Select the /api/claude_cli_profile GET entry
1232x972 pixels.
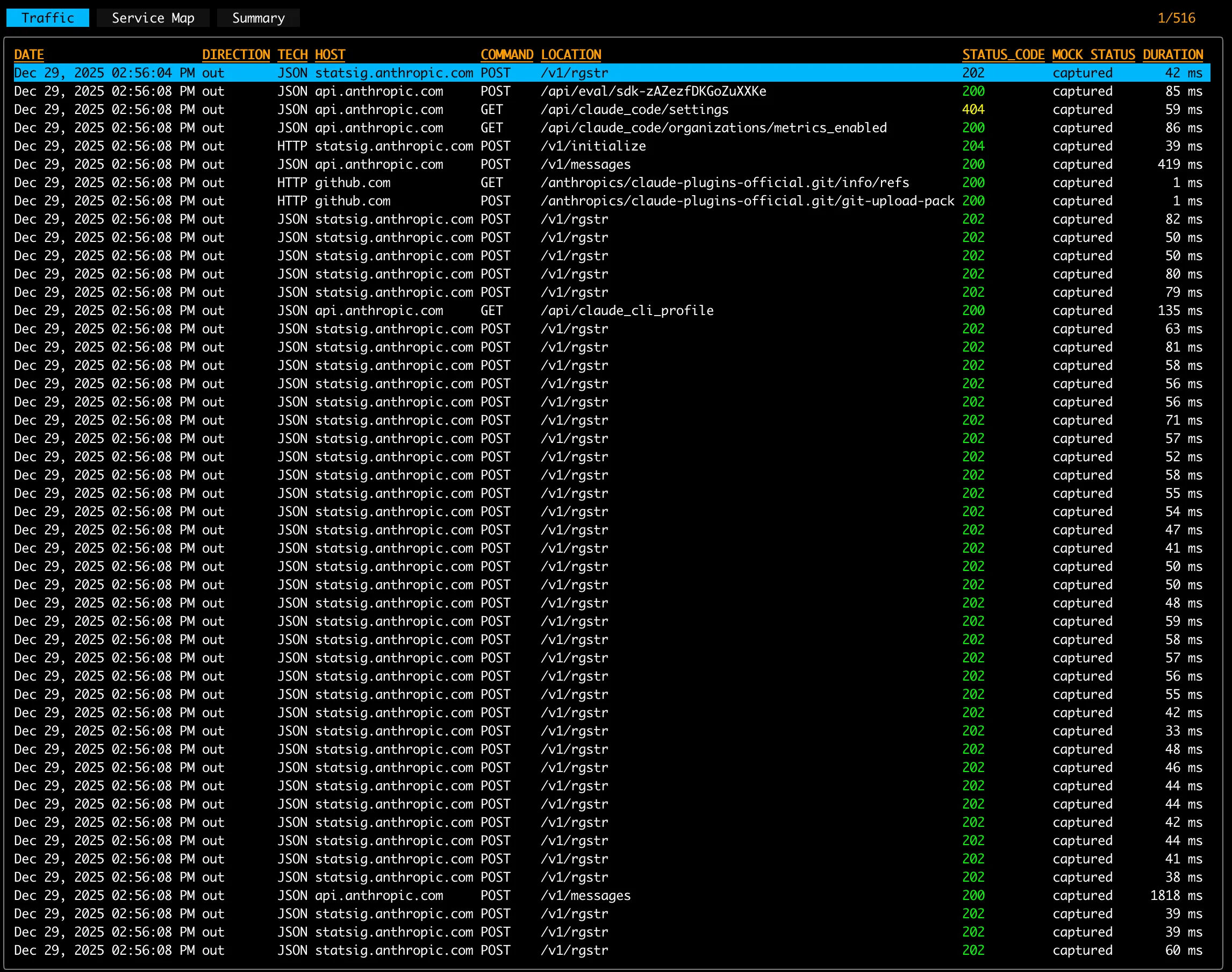tap(569, 310)
